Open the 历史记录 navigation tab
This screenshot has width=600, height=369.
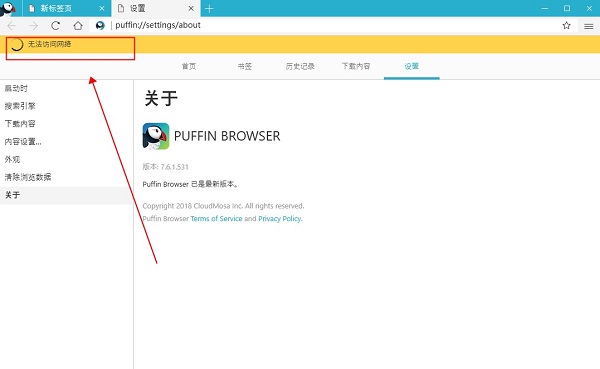pyautogui.click(x=300, y=66)
